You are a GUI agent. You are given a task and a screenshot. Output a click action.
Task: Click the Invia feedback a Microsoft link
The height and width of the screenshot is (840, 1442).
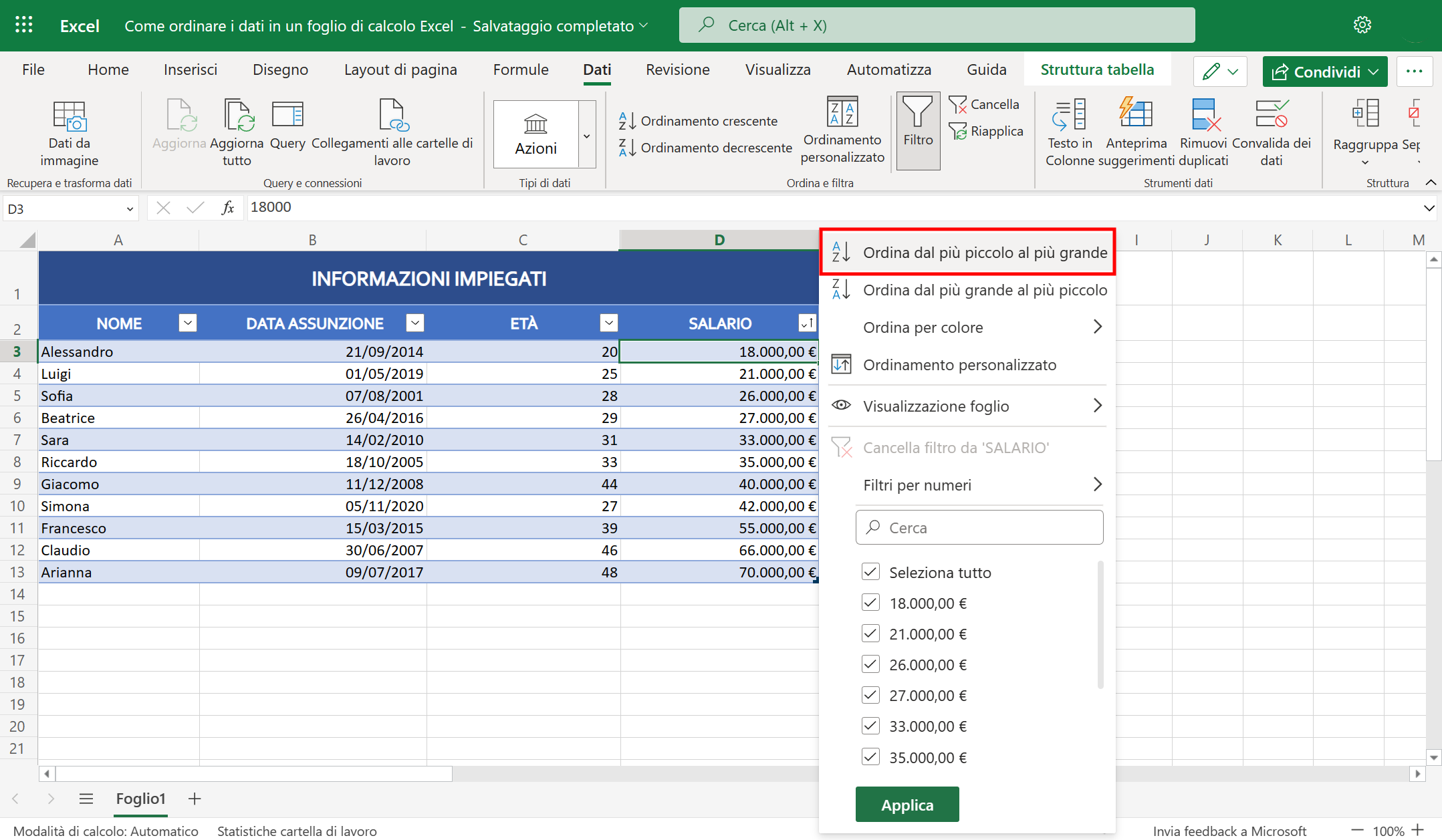coord(1231,831)
